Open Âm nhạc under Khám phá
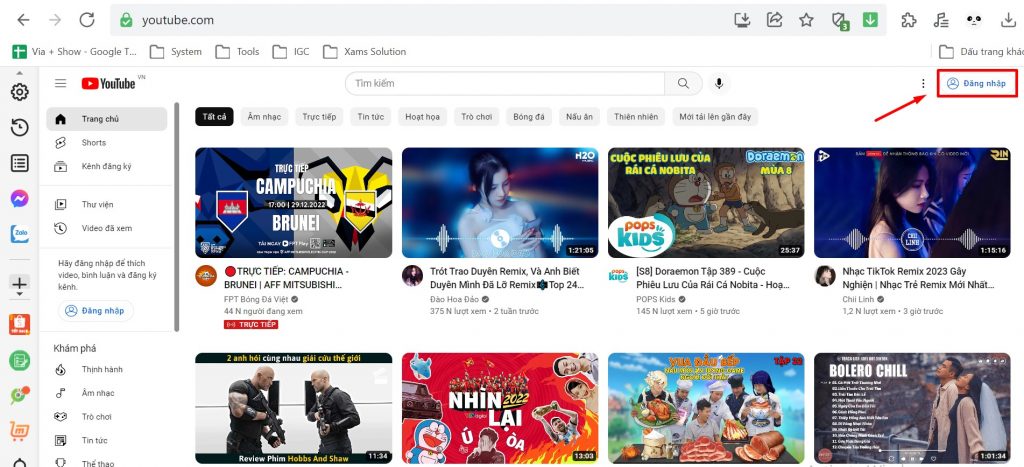The height and width of the screenshot is (467, 1024). pyautogui.click(x=107, y=393)
